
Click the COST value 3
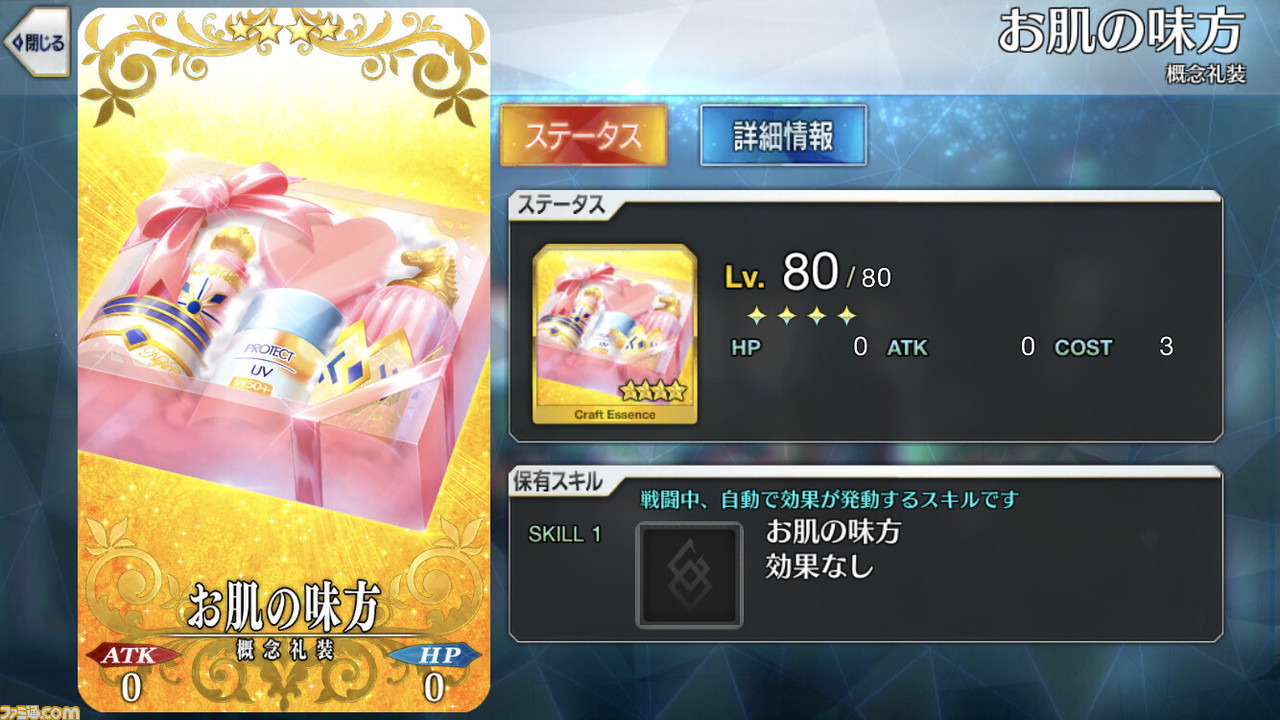[1166, 348]
